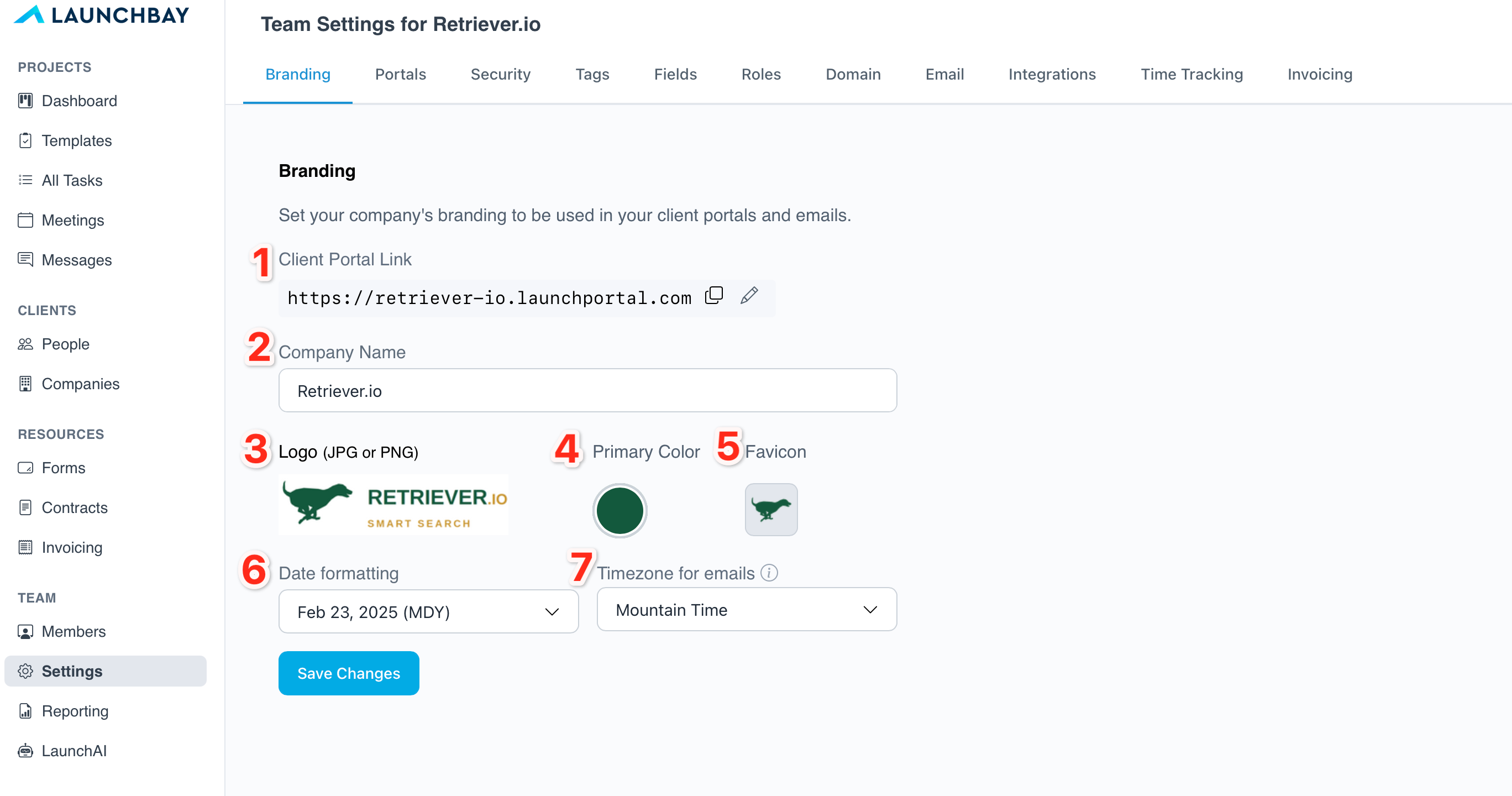
Task: Open the Security tab
Action: [x=500, y=75]
